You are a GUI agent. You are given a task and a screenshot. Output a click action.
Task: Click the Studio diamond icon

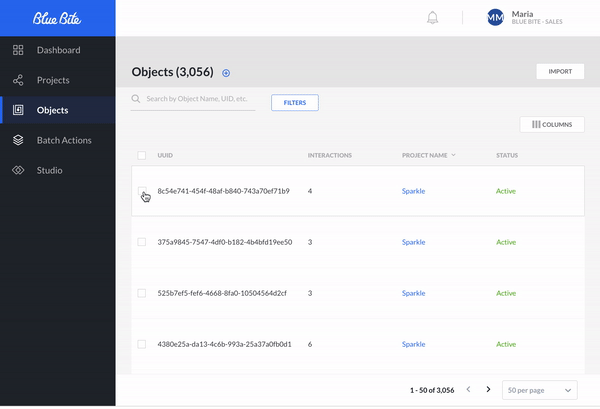pos(18,170)
